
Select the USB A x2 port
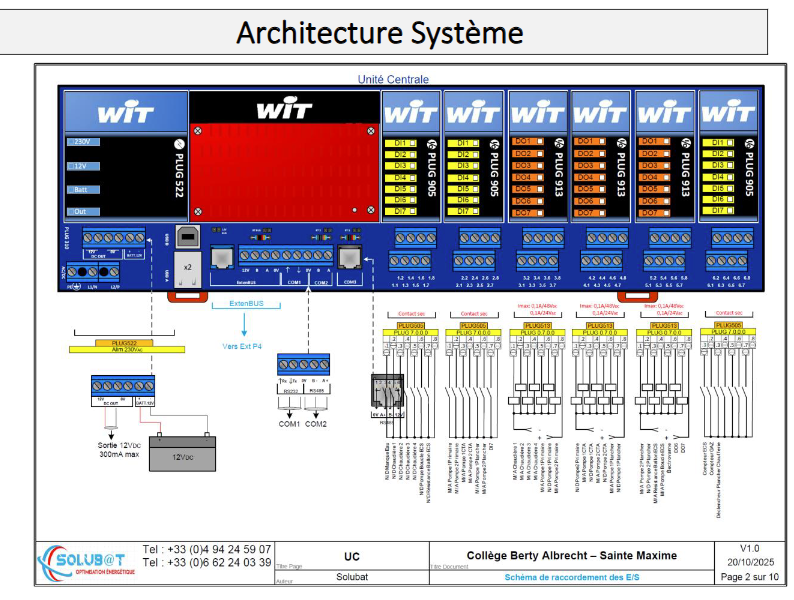coord(187,270)
